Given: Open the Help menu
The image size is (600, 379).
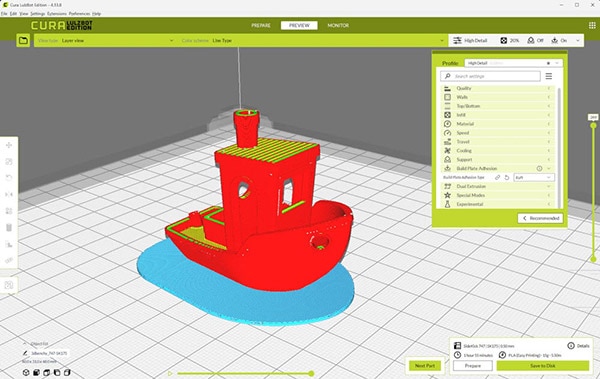Looking at the screenshot, I should pyautogui.click(x=96, y=13).
